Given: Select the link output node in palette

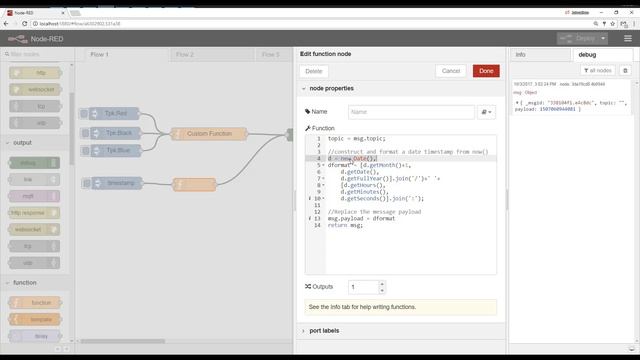Looking at the screenshot, I should (34, 180).
